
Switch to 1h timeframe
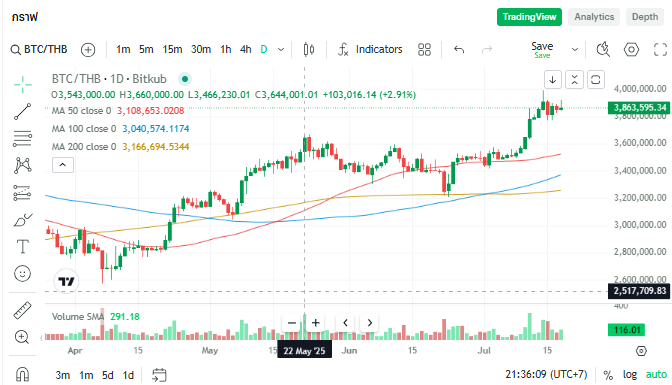[226, 50]
